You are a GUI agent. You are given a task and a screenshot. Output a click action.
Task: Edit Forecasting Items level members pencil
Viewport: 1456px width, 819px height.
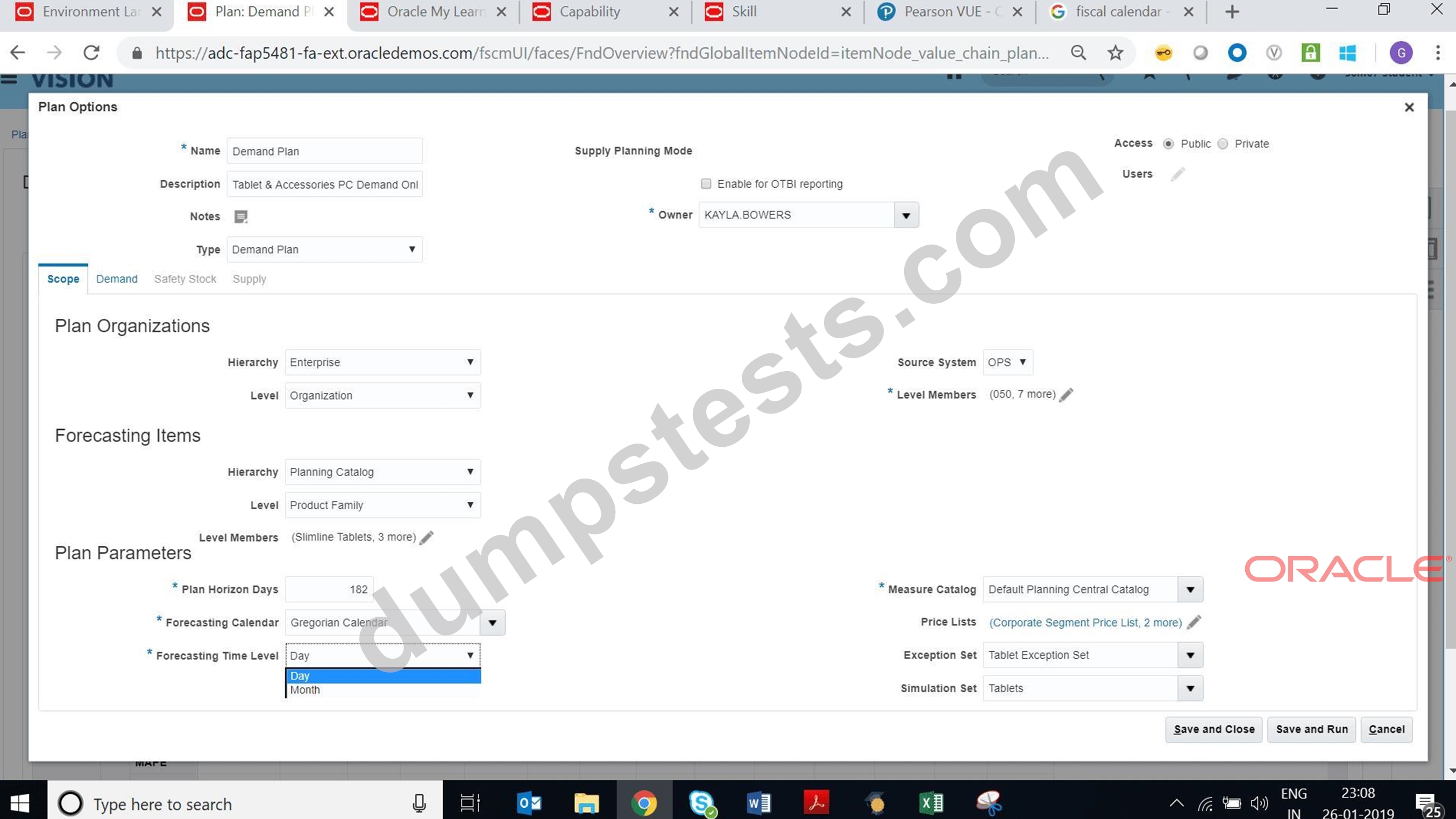427,537
